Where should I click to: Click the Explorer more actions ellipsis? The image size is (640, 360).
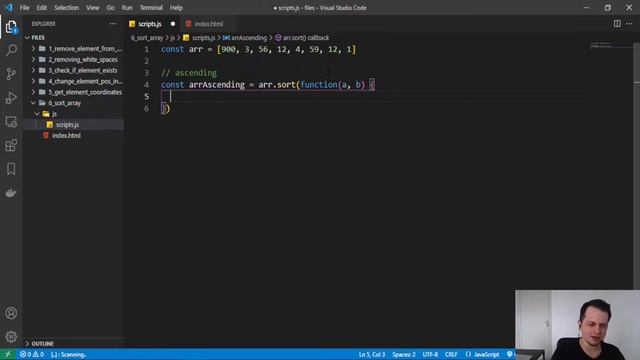coord(113,24)
